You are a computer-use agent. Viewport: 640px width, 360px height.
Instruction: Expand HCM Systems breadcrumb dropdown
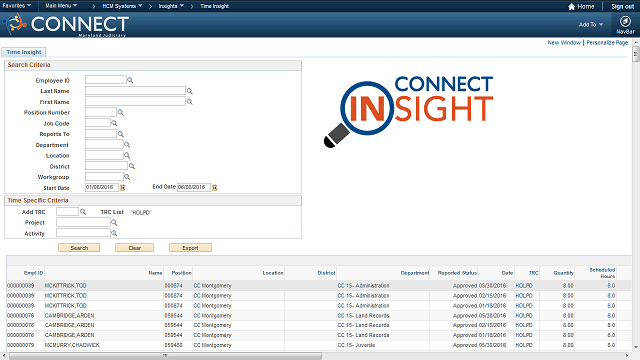122,6
